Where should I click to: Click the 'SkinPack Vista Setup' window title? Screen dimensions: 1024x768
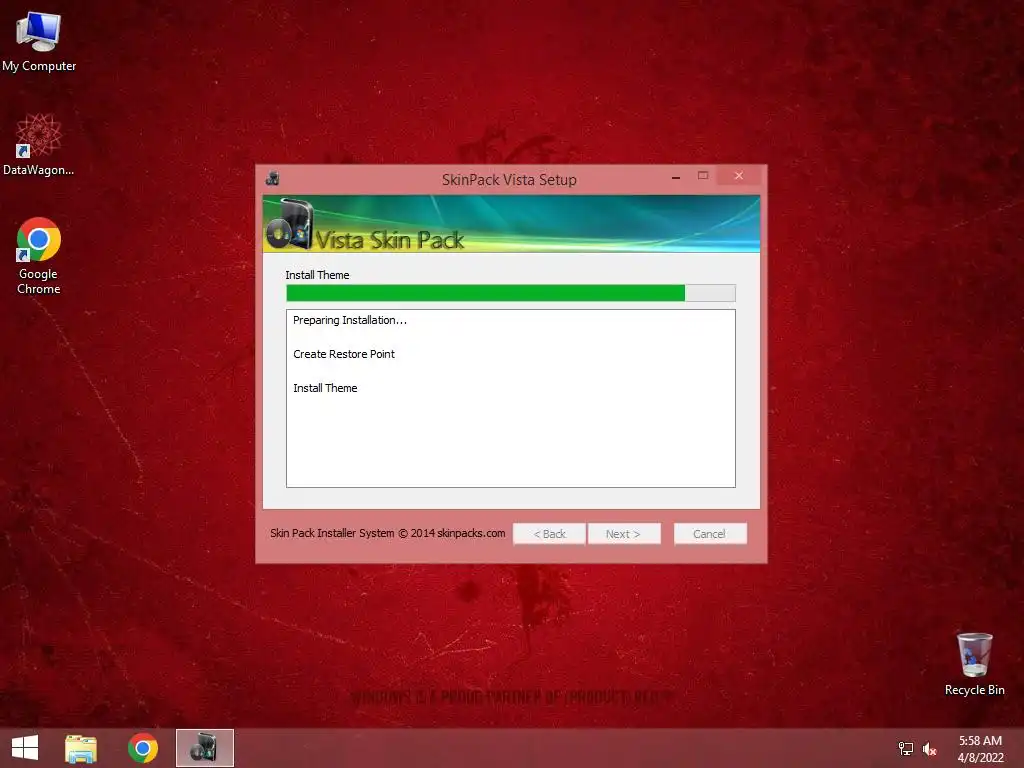pyautogui.click(x=509, y=180)
